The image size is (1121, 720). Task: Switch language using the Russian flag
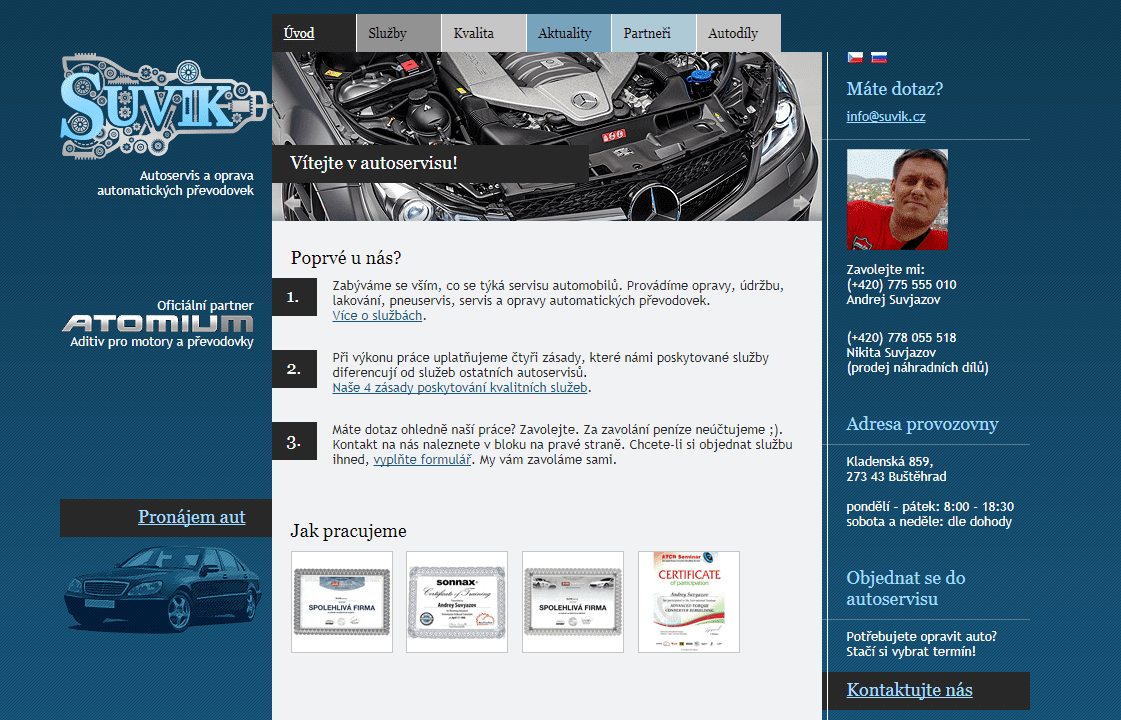pos(879,58)
